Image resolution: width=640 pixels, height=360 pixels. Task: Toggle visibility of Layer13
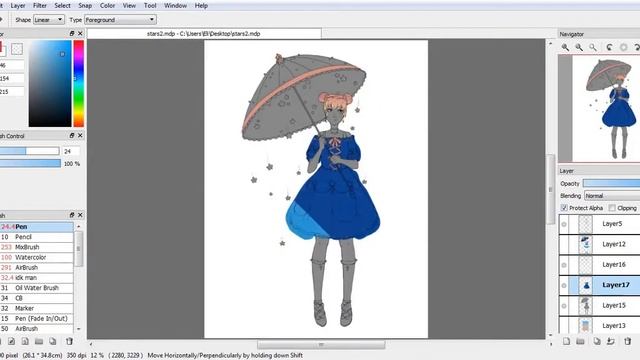(x=564, y=325)
